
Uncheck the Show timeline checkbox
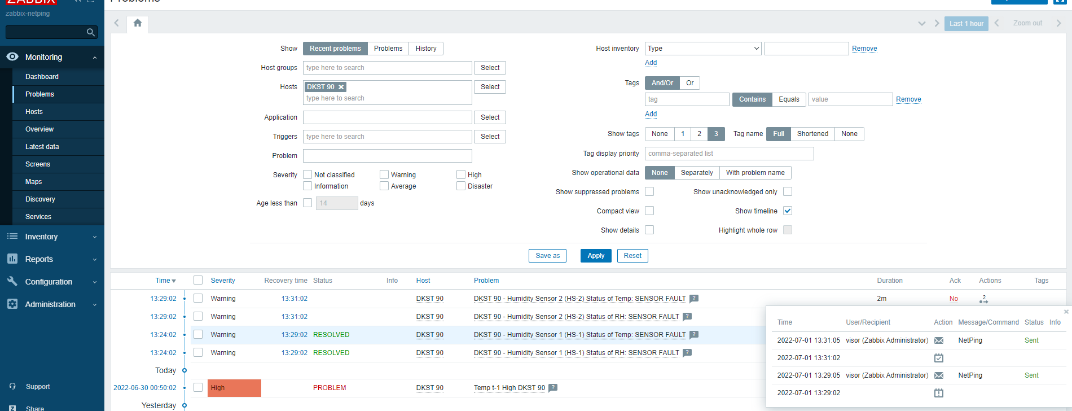pyautogui.click(x=788, y=211)
